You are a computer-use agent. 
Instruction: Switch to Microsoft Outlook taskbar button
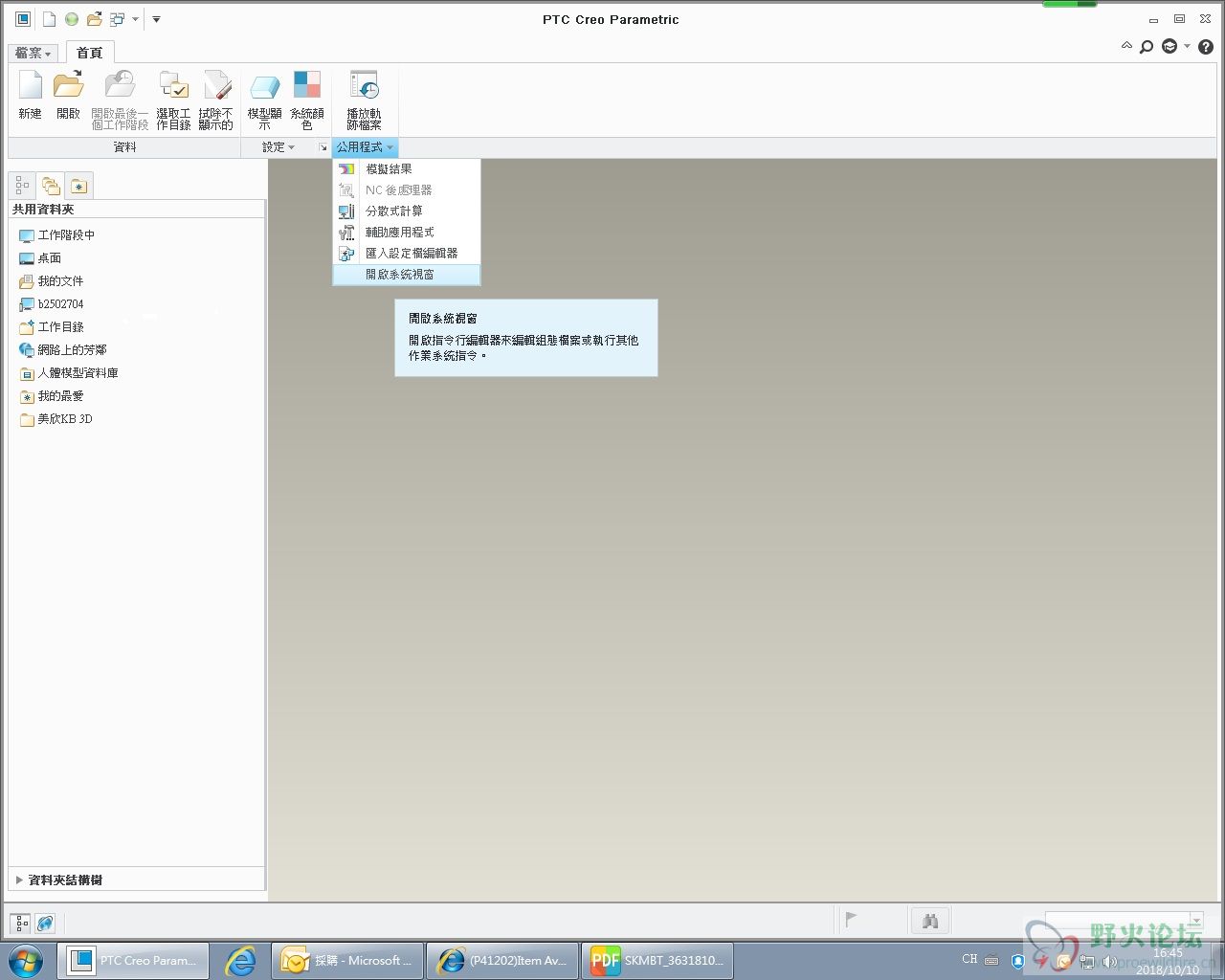pyautogui.click(x=347, y=960)
